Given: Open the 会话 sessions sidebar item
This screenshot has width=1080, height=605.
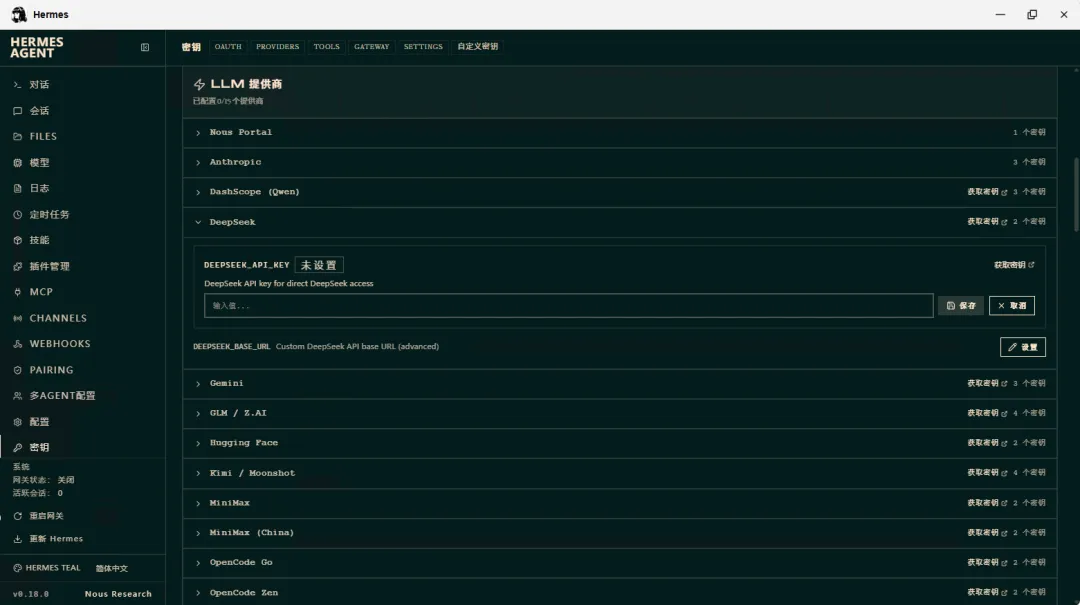Looking at the screenshot, I should pyautogui.click(x=39, y=111).
